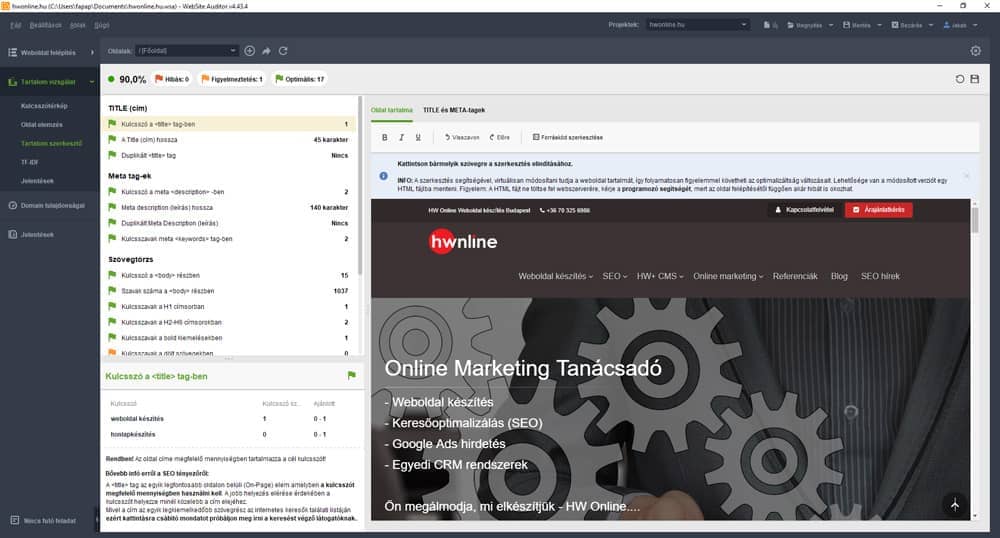
Task: Refresh the page via circular arrow icon
Action: pyautogui.click(x=283, y=51)
